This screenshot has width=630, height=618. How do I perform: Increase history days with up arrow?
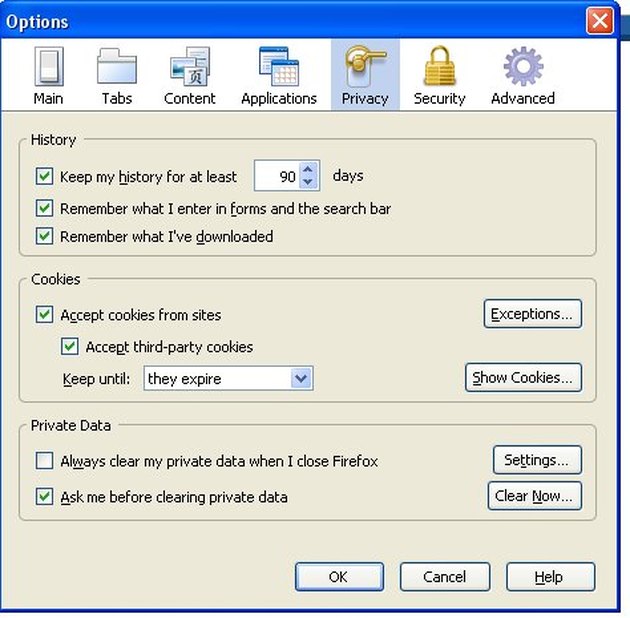pos(308,169)
